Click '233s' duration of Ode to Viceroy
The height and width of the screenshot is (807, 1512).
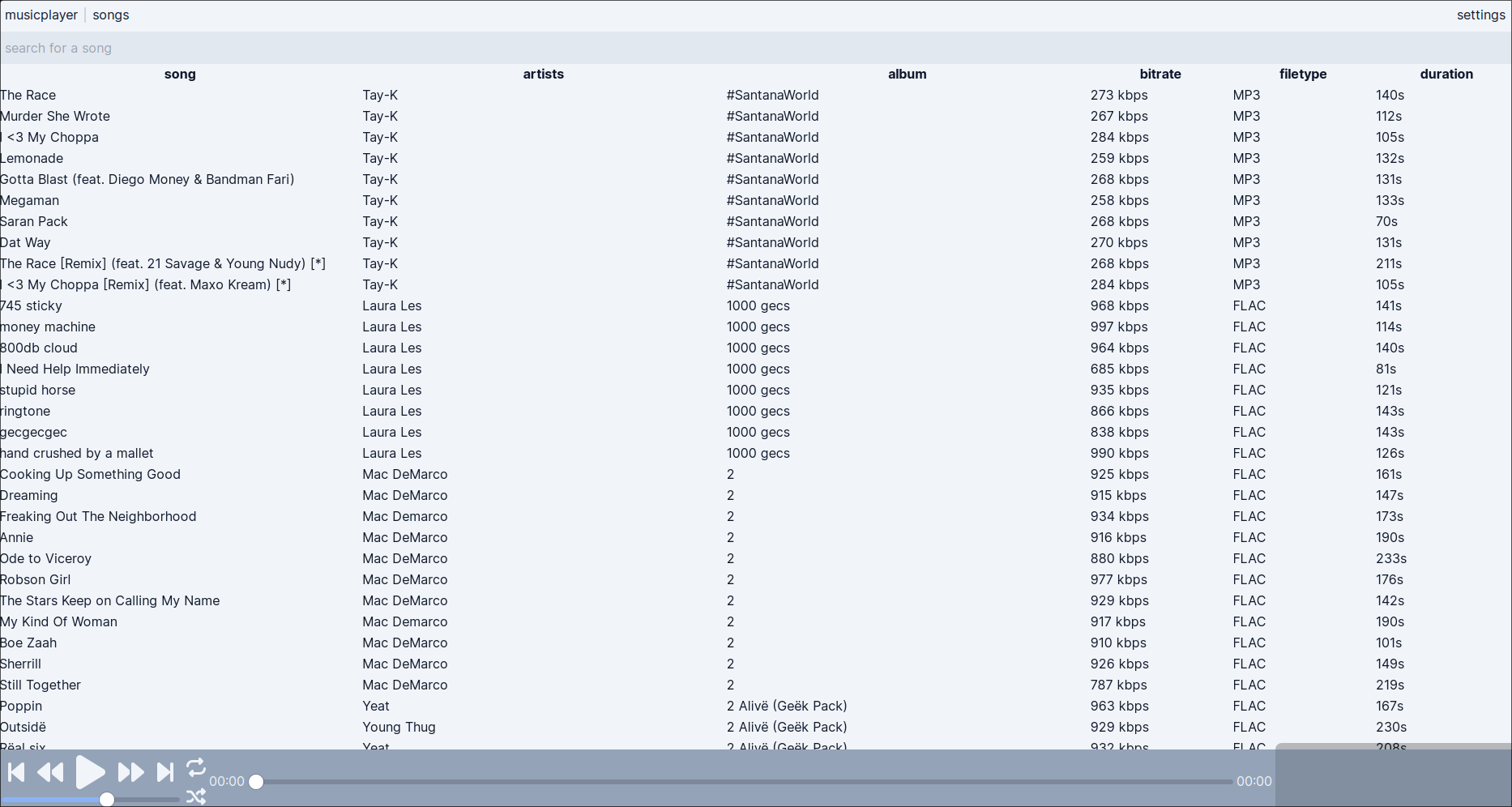(x=1391, y=558)
